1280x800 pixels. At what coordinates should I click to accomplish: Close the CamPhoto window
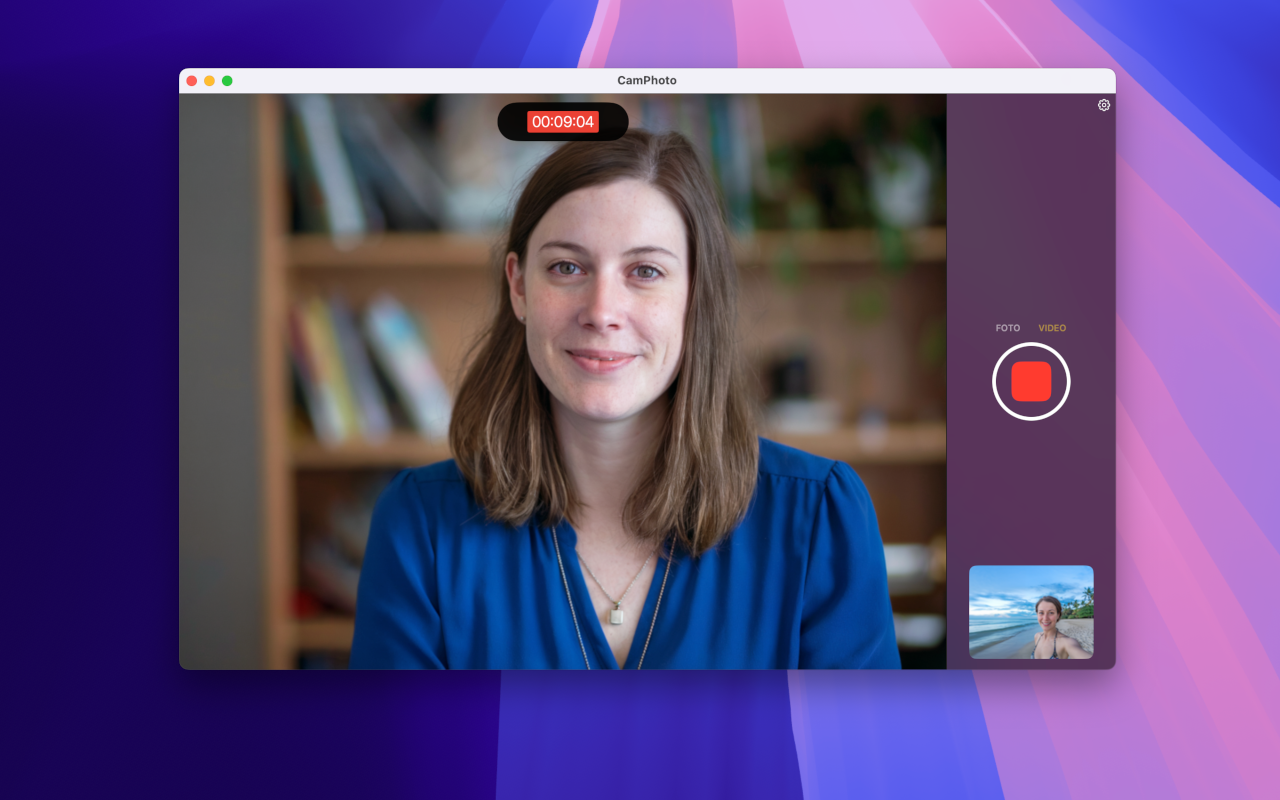[x=192, y=81]
